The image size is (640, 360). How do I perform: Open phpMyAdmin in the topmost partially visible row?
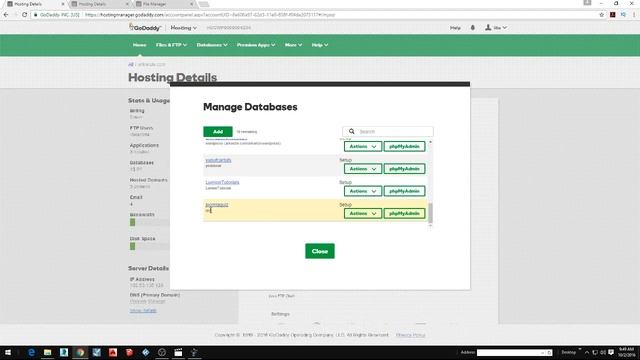pyautogui.click(x=404, y=146)
